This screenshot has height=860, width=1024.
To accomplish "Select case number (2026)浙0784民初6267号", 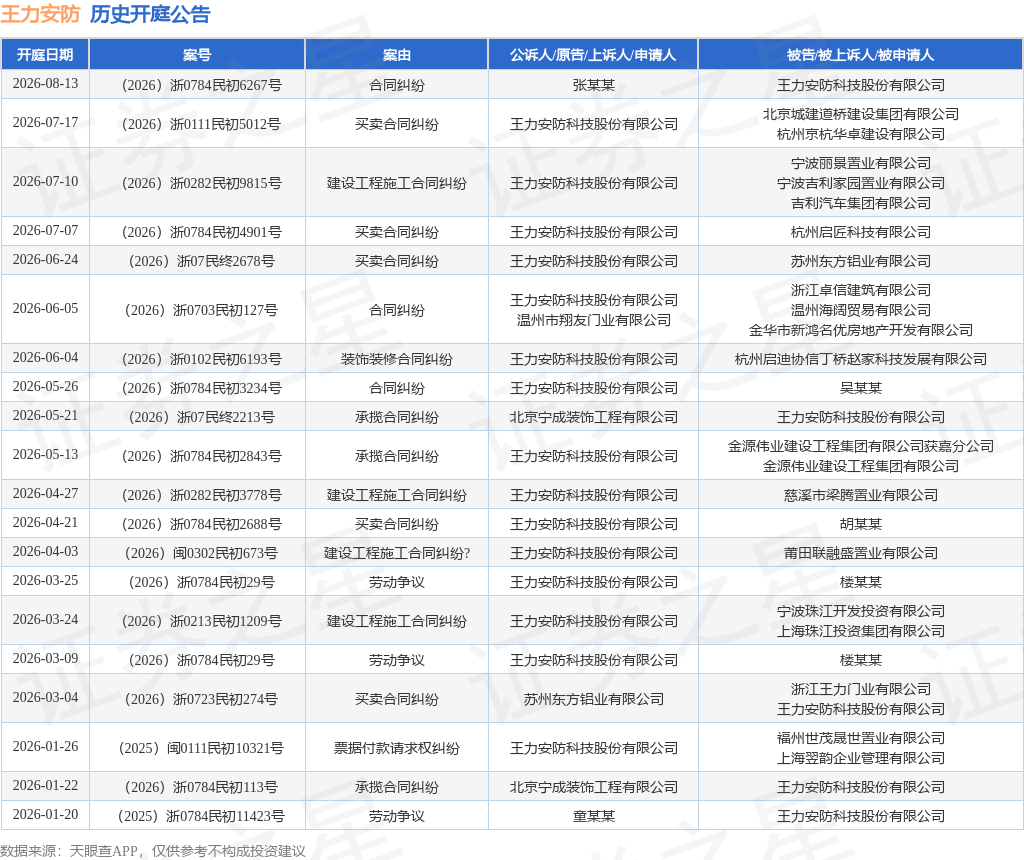I will pyautogui.click(x=202, y=85).
